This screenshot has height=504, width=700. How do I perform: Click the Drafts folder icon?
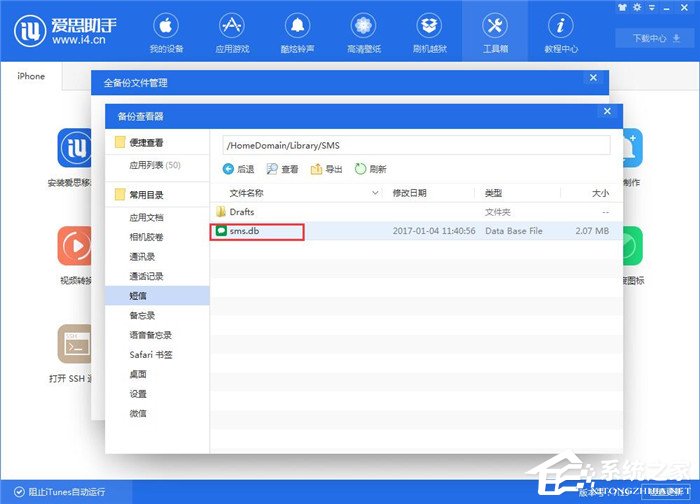(x=221, y=212)
